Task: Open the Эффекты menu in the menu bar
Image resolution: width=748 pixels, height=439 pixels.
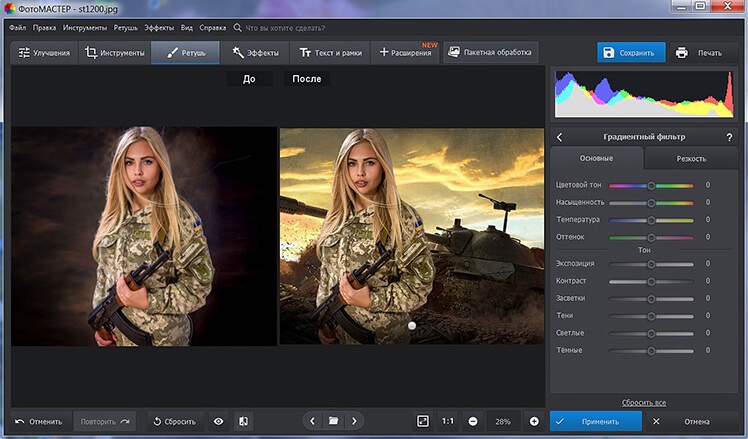Action: [x=158, y=28]
